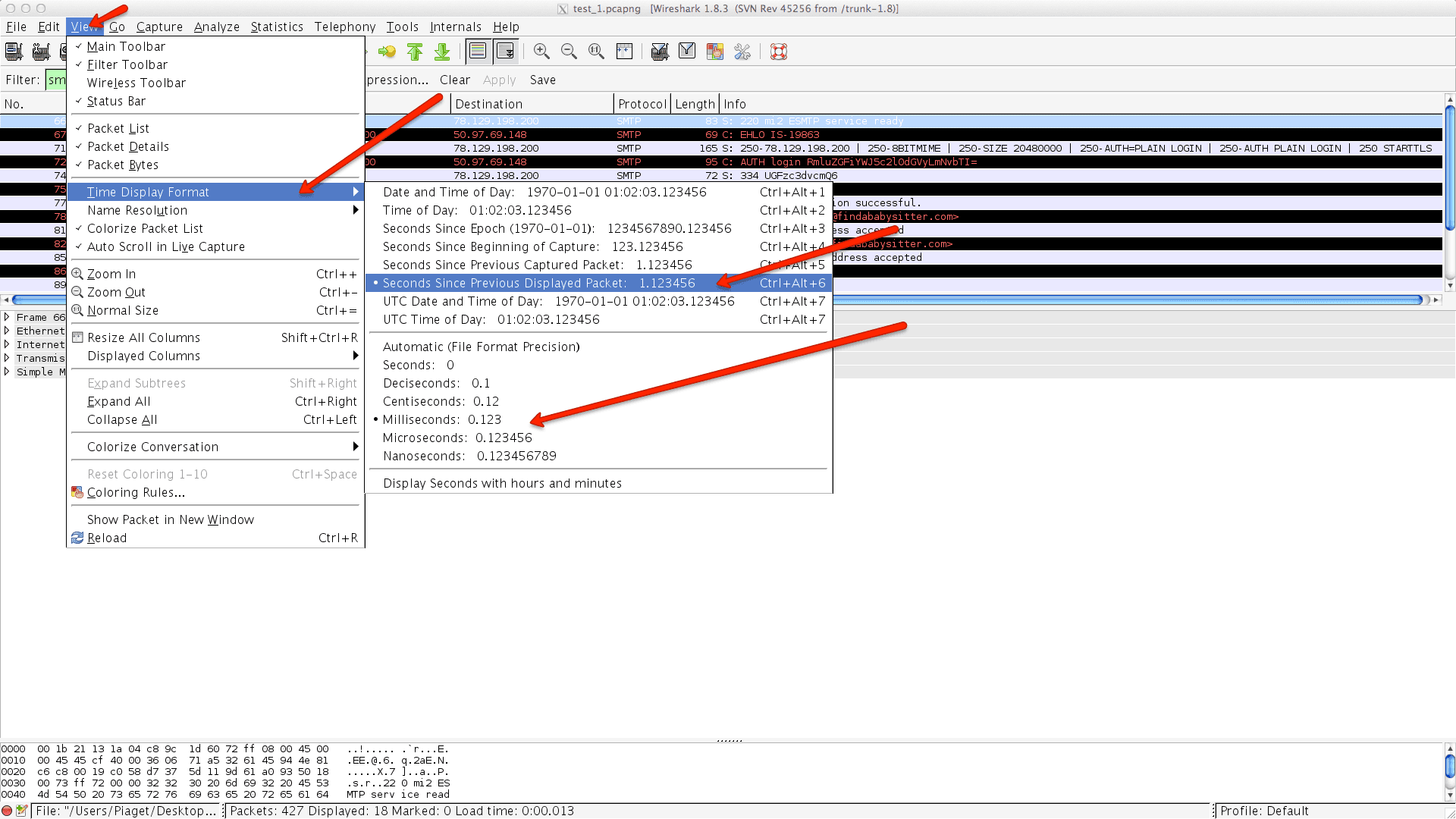Disable Auto Scroll in Live Capture
The height and width of the screenshot is (819, 1456).
click(x=165, y=246)
